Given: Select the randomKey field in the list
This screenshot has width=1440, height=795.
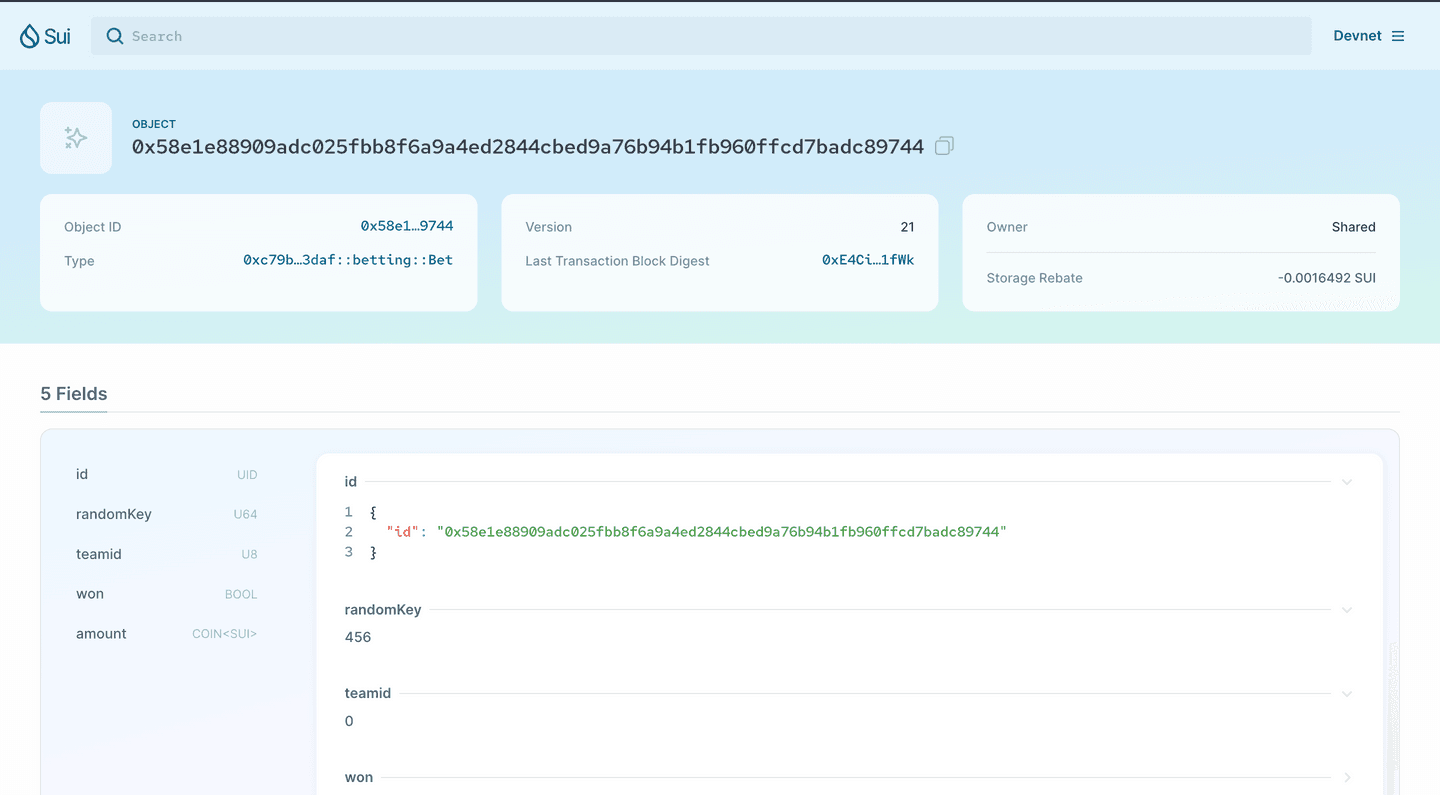Looking at the screenshot, I should click(x=166, y=514).
